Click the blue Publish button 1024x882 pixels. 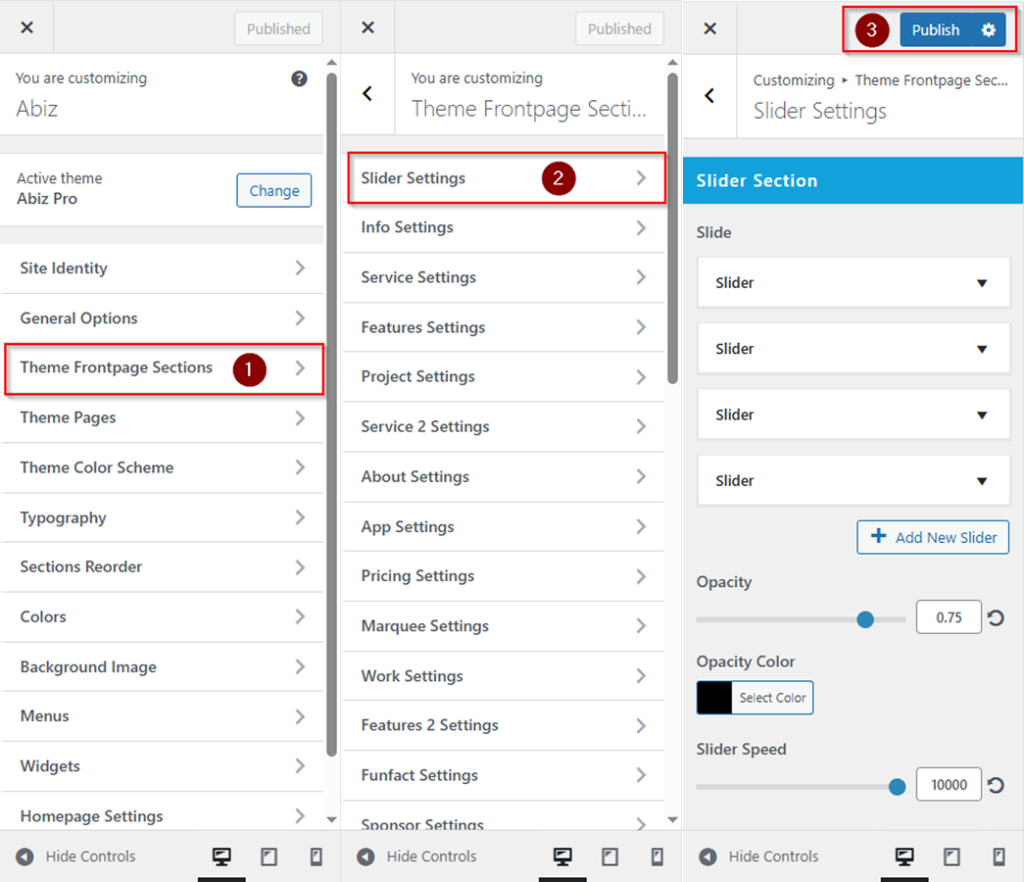click(x=935, y=30)
